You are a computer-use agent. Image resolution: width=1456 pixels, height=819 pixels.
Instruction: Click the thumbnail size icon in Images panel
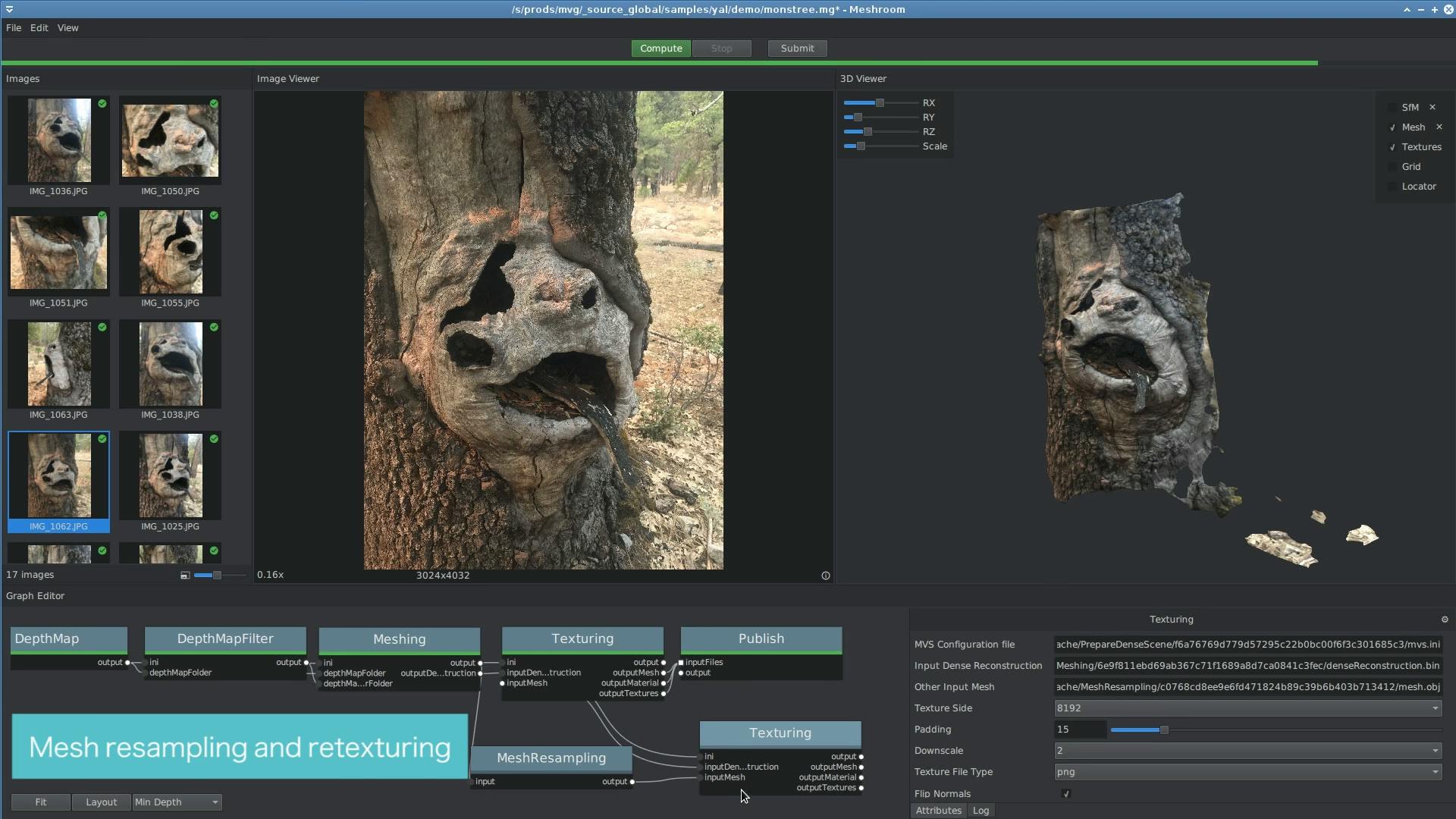tap(185, 576)
